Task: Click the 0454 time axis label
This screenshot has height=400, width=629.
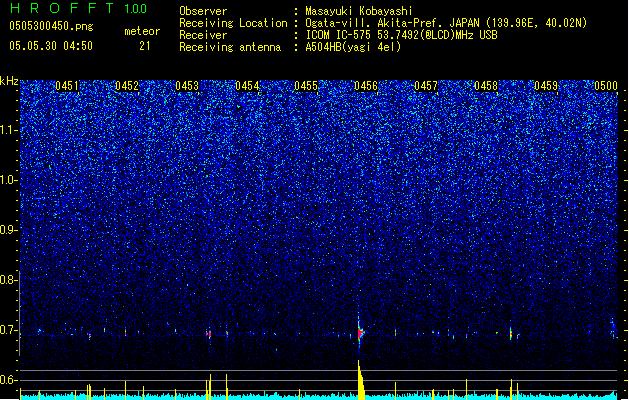Action: tap(247, 86)
